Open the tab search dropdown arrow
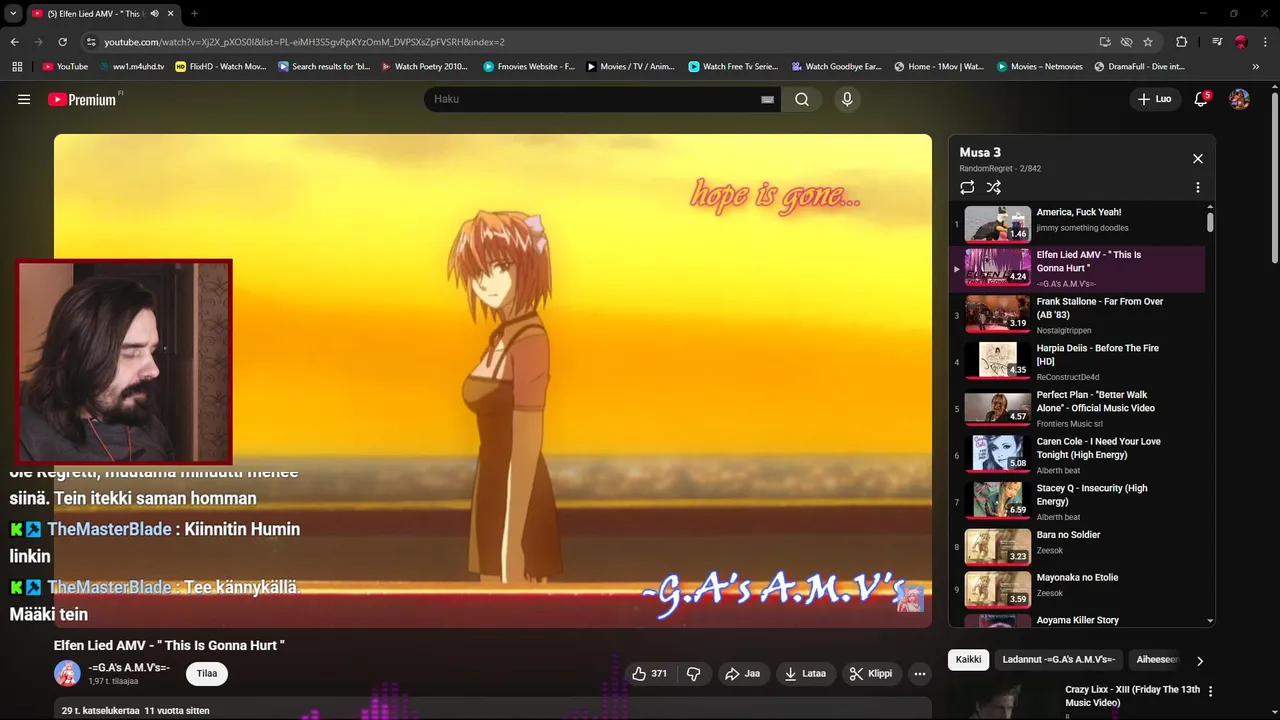Viewport: 1280px width, 720px height. tap(13, 13)
